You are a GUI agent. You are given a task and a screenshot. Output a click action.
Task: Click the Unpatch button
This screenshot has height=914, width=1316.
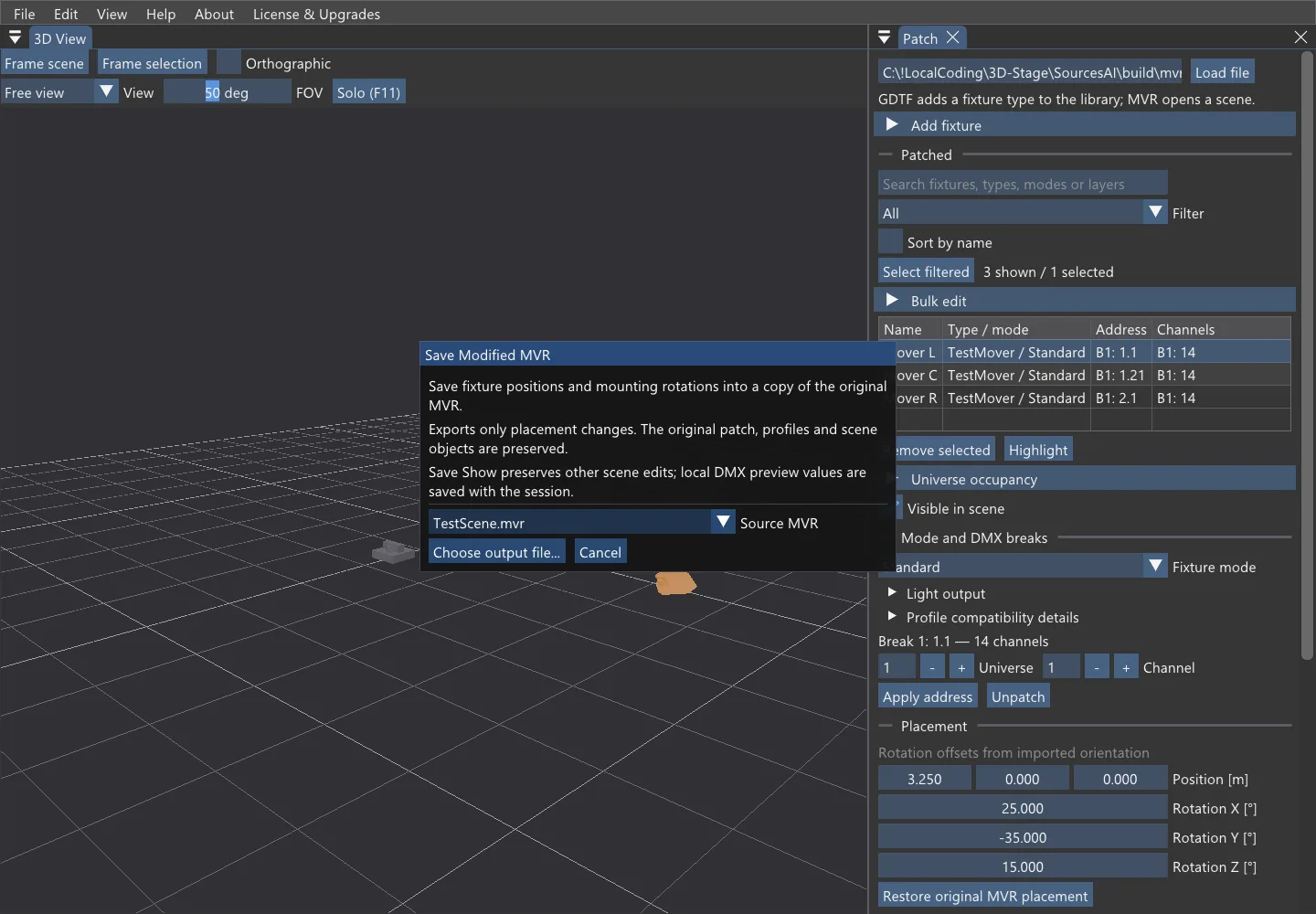click(1018, 696)
